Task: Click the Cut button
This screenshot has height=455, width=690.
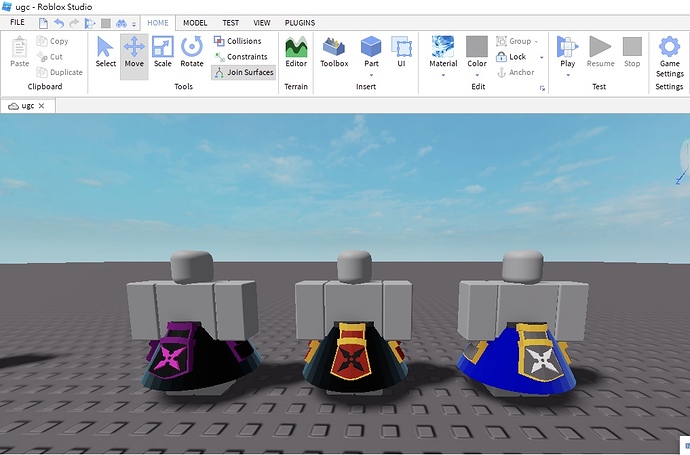Action: [x=50, y=57]
